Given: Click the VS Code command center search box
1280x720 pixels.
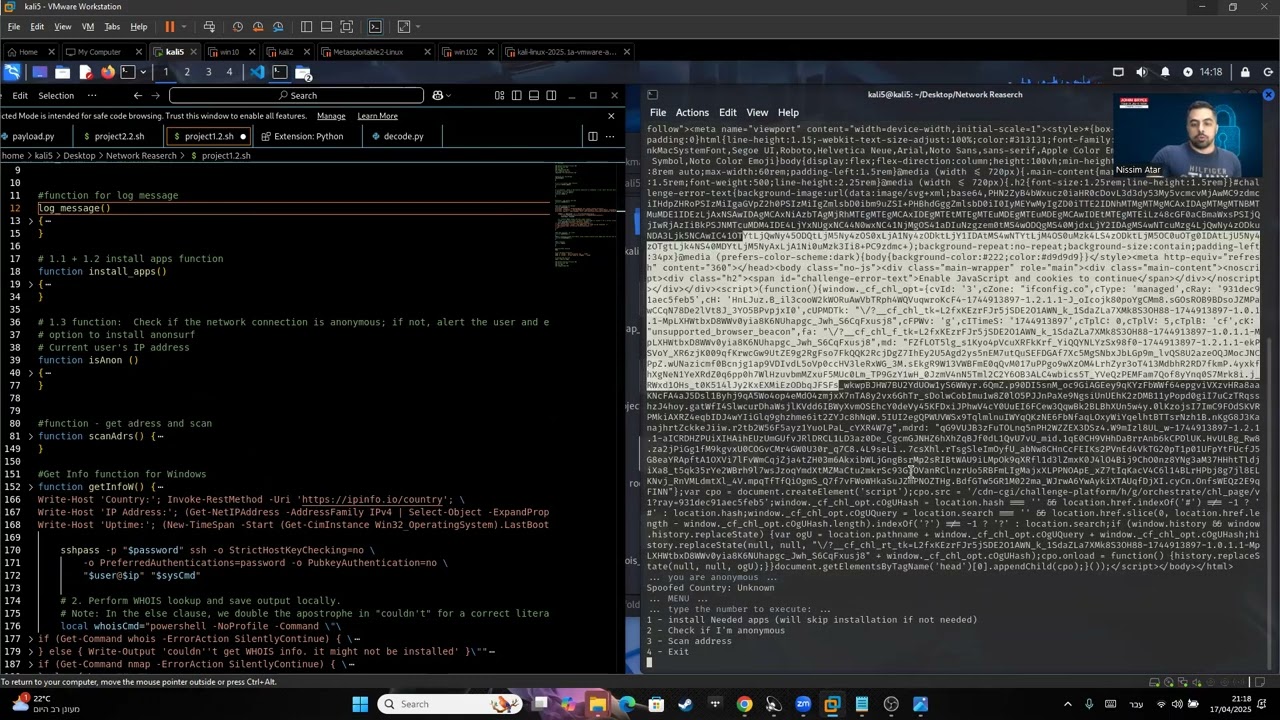Looking at the screenshot, I should pyautogui.click(x=296, y=95).
